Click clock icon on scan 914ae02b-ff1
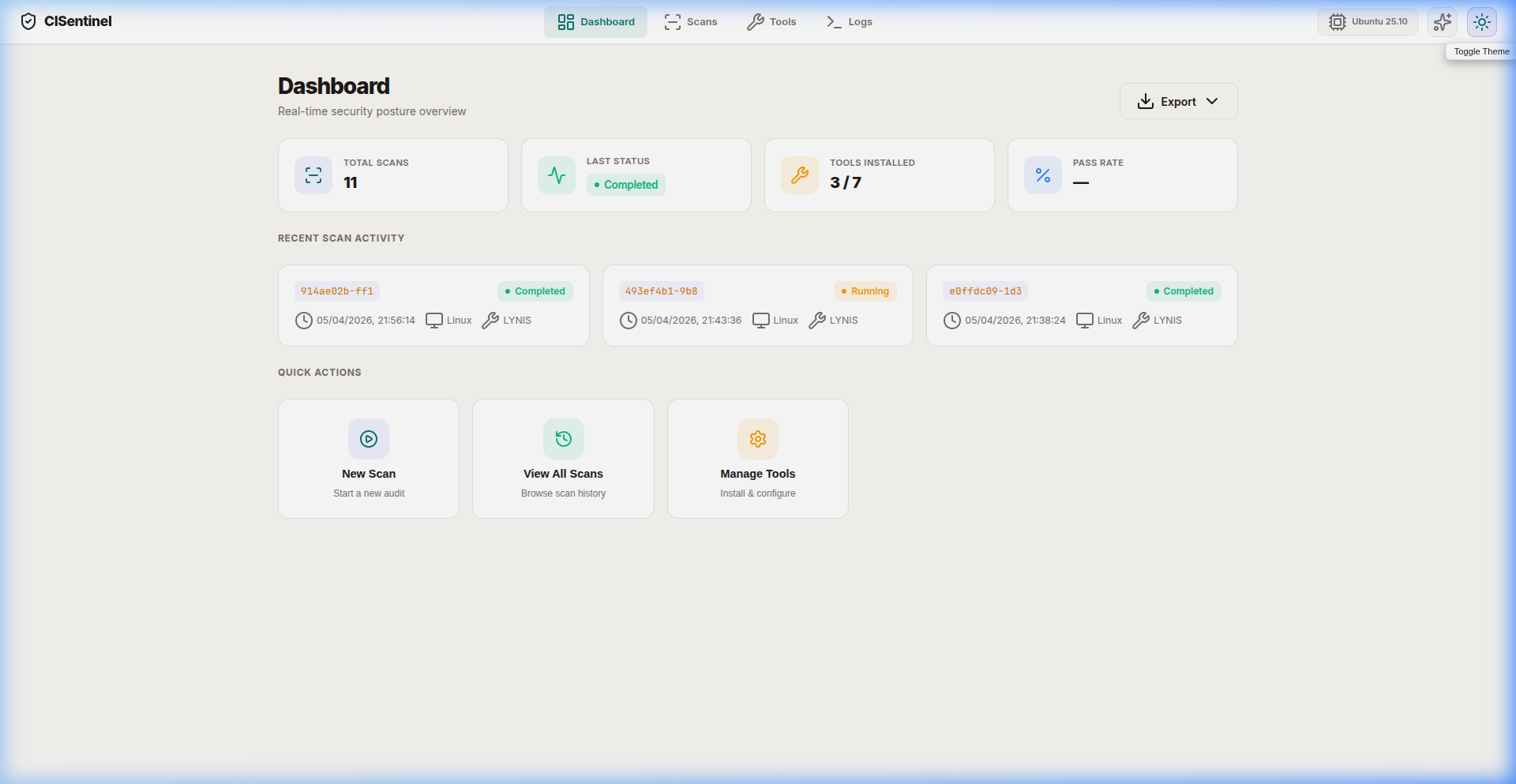This screenshot has height=784, width=1516. point(304,321)
